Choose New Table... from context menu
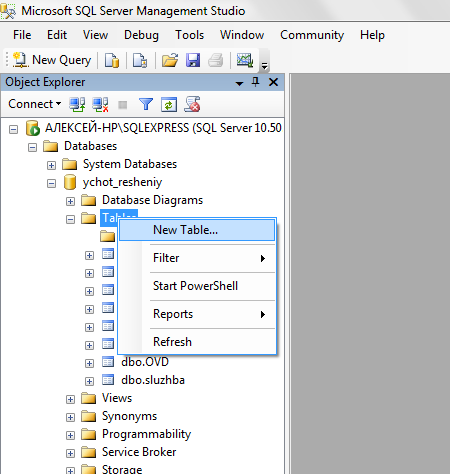The image size is (450, 476). [197, 230]
